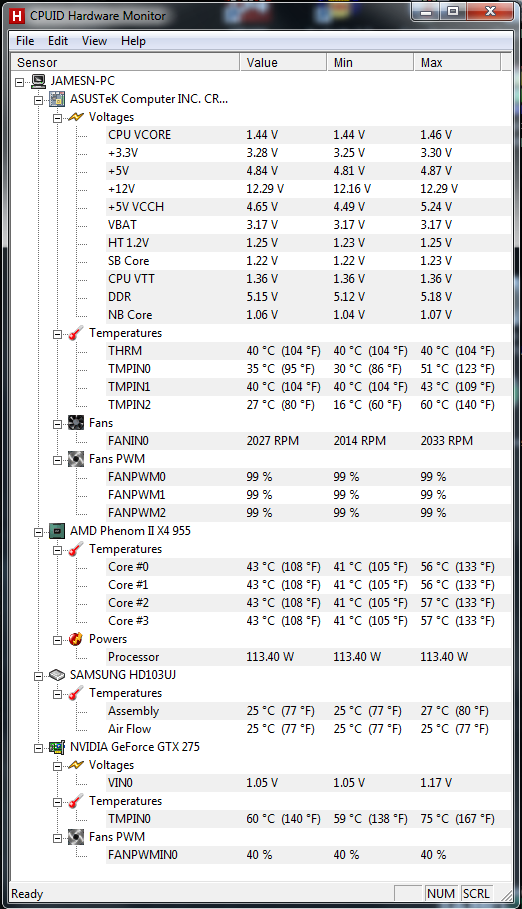Collapse the NVIDIA Fans PWM group
522x909 pixels.
coord(57,838)
